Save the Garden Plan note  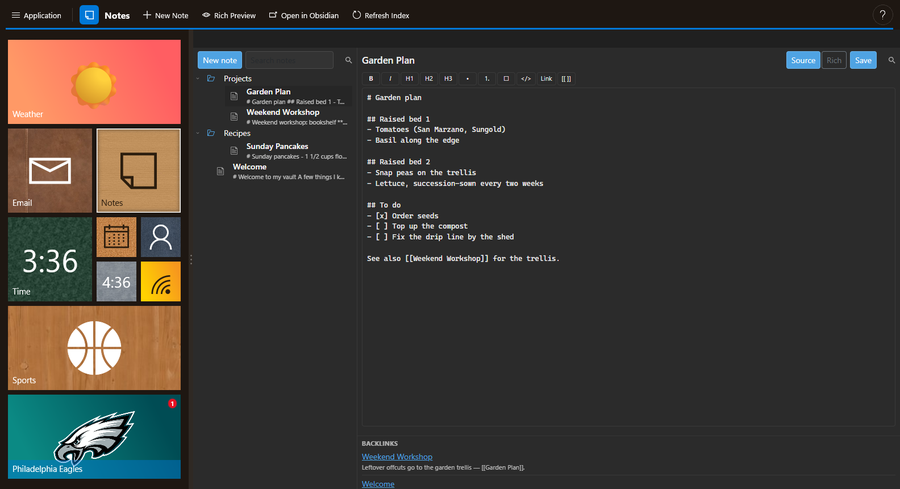click(x=863, y=60)
